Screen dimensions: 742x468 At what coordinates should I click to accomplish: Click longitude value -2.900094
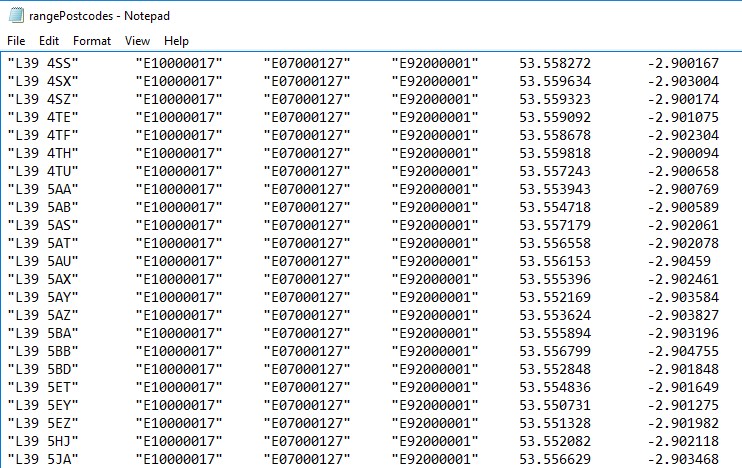pyautogui.click(x=683, y=153)
